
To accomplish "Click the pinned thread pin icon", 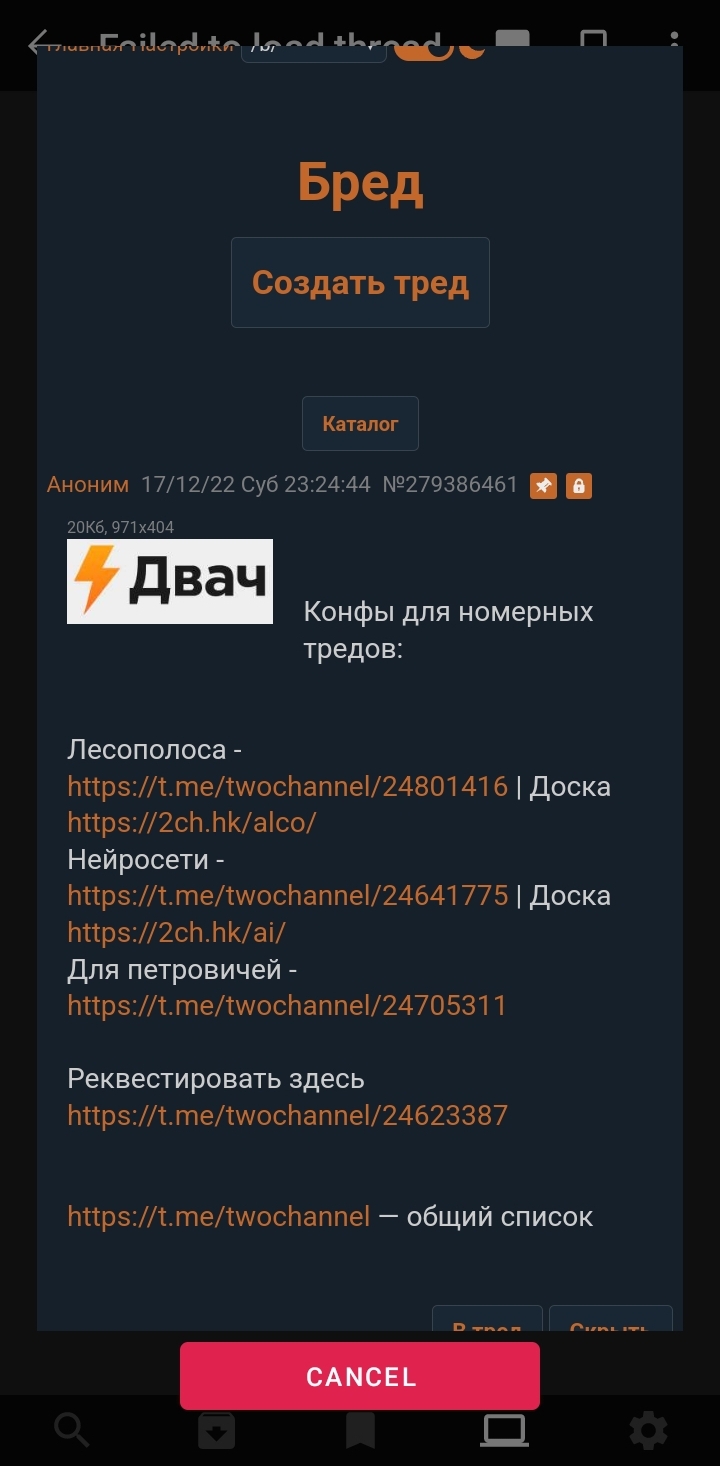I will coord(543,485).
